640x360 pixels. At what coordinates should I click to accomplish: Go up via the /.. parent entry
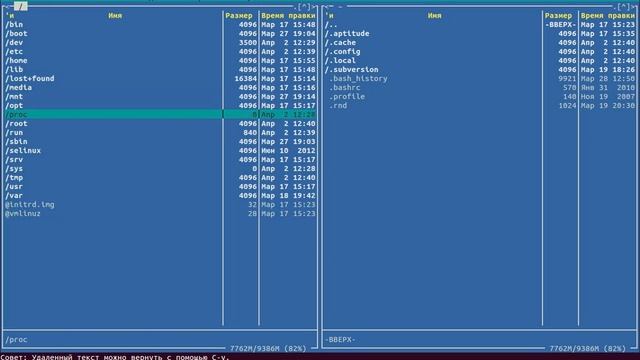[480, 24]
